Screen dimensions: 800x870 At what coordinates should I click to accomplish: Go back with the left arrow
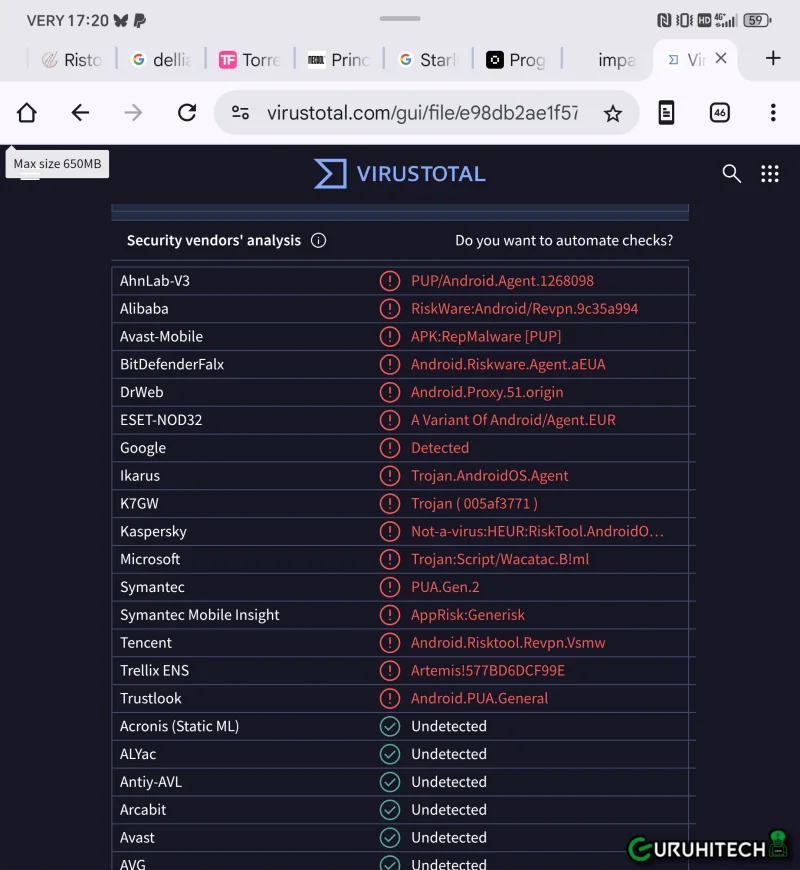pos(80,113)
